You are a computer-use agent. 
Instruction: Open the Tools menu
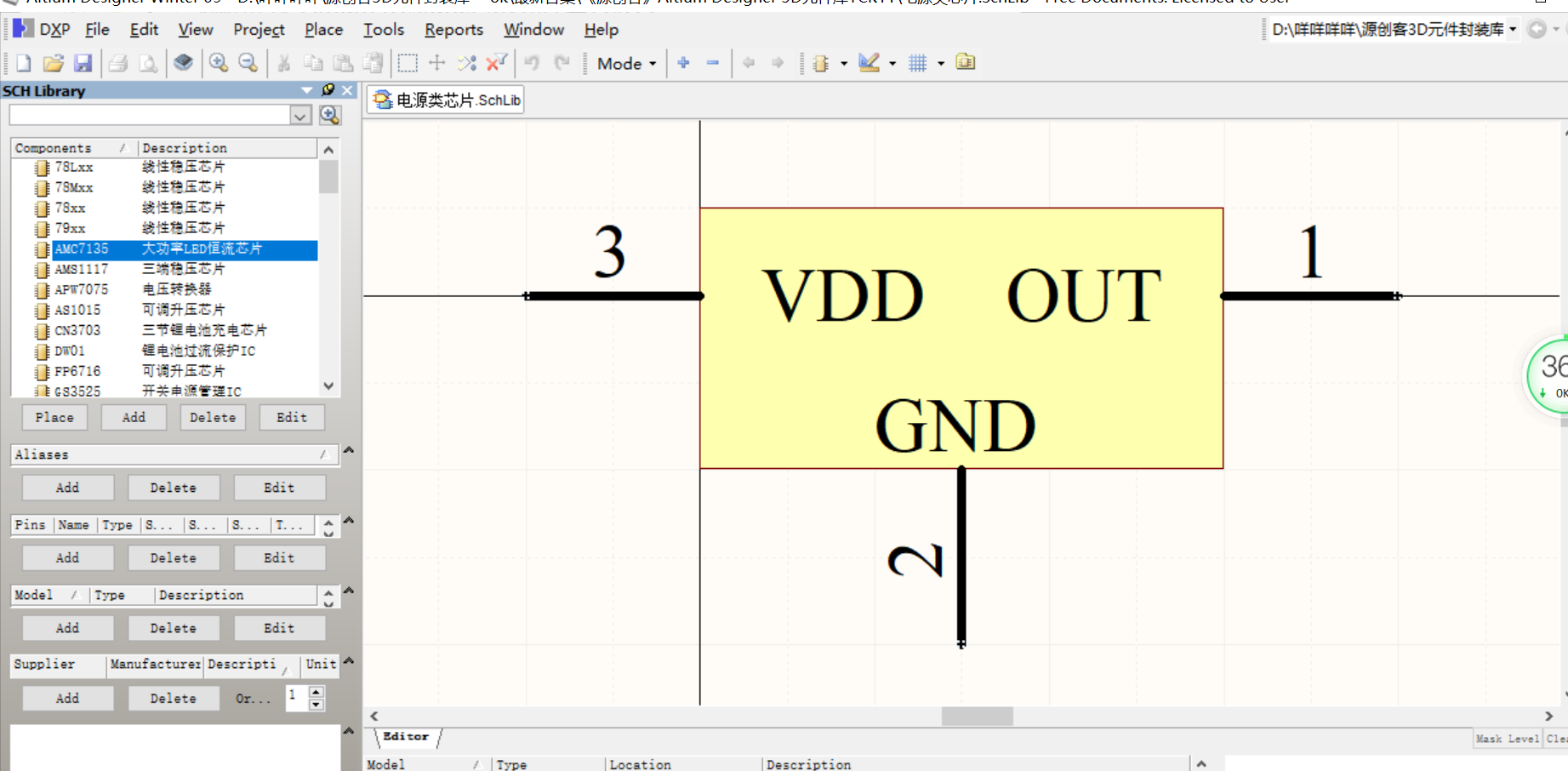(384, 30)
